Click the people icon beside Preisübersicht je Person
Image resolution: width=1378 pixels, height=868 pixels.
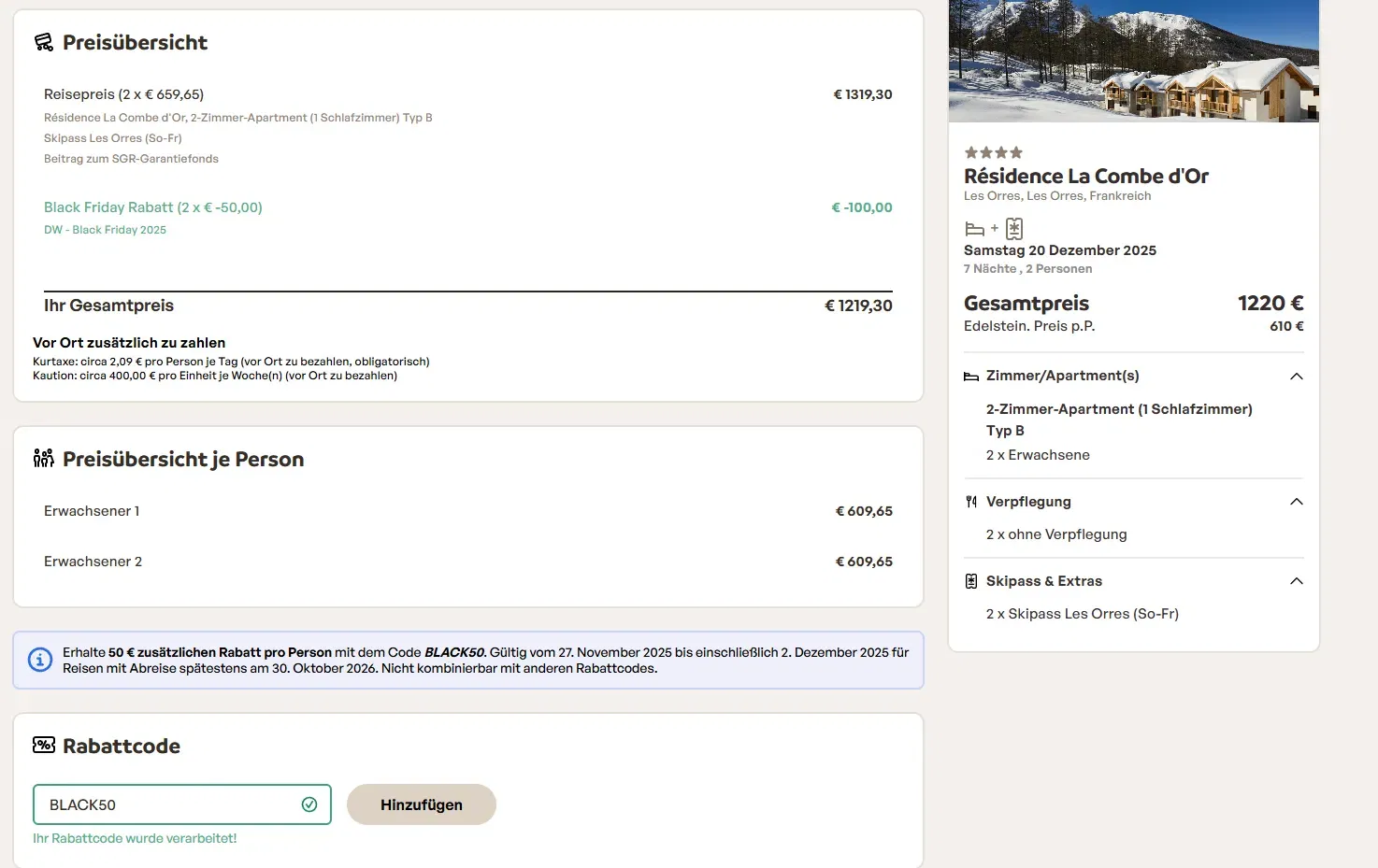click(43, 458)
